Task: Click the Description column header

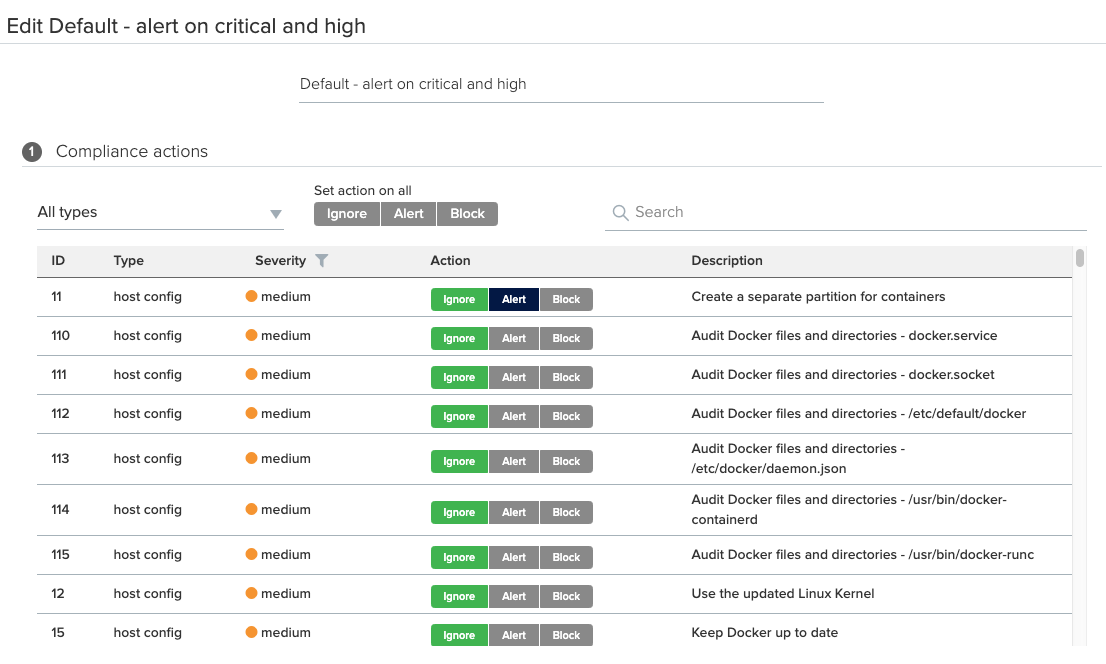Action: click(727, 261)
